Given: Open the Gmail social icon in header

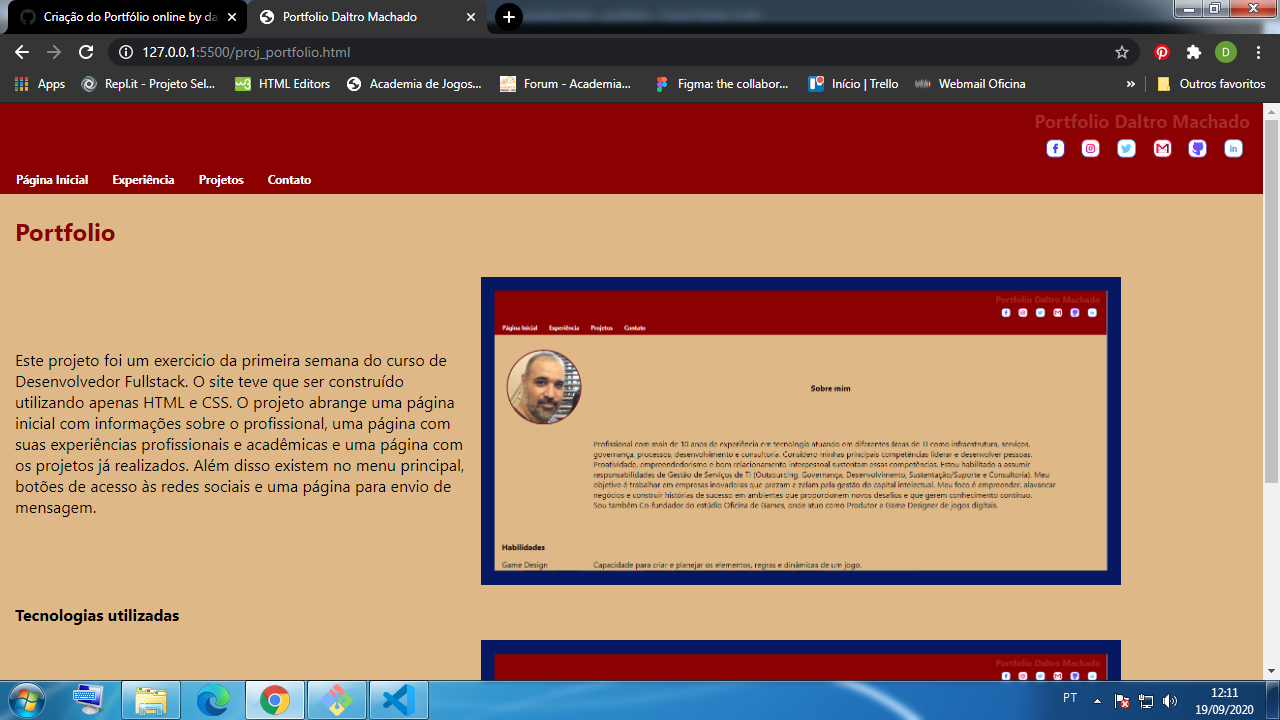Looking at the screenshot, I should tap(1162, 149).
